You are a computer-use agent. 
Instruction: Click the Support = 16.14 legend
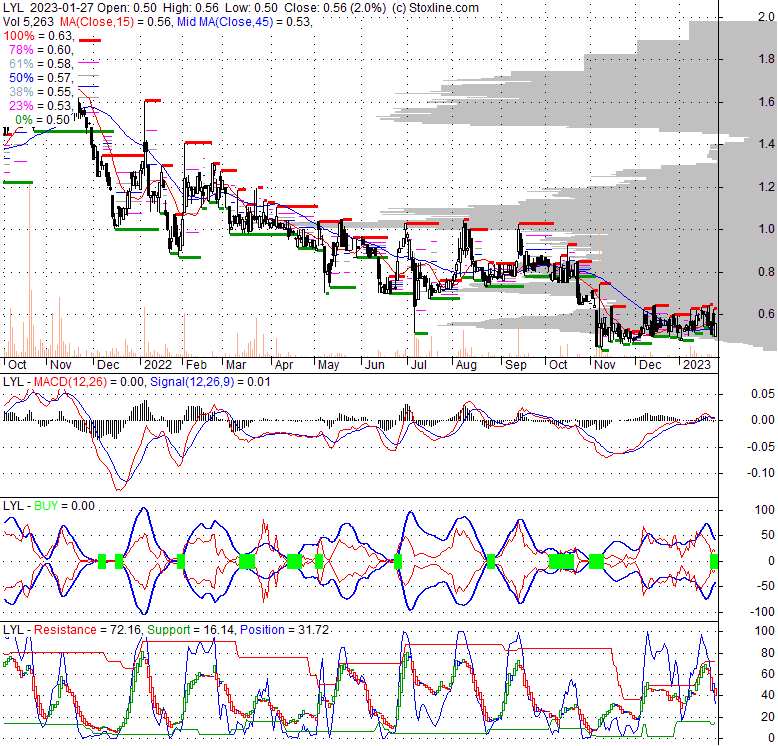click(191, 630)
